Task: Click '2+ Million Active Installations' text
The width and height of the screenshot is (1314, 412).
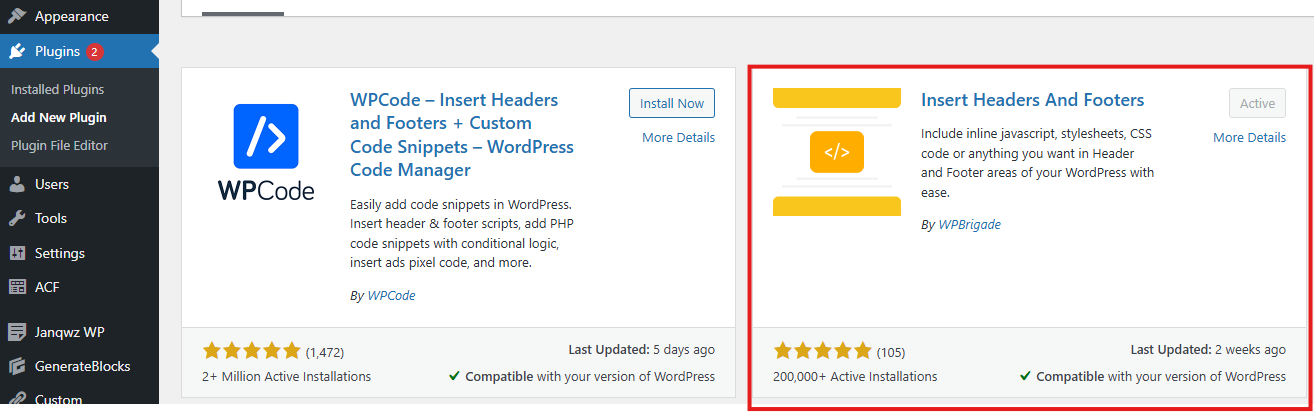Action: (286, 377)
